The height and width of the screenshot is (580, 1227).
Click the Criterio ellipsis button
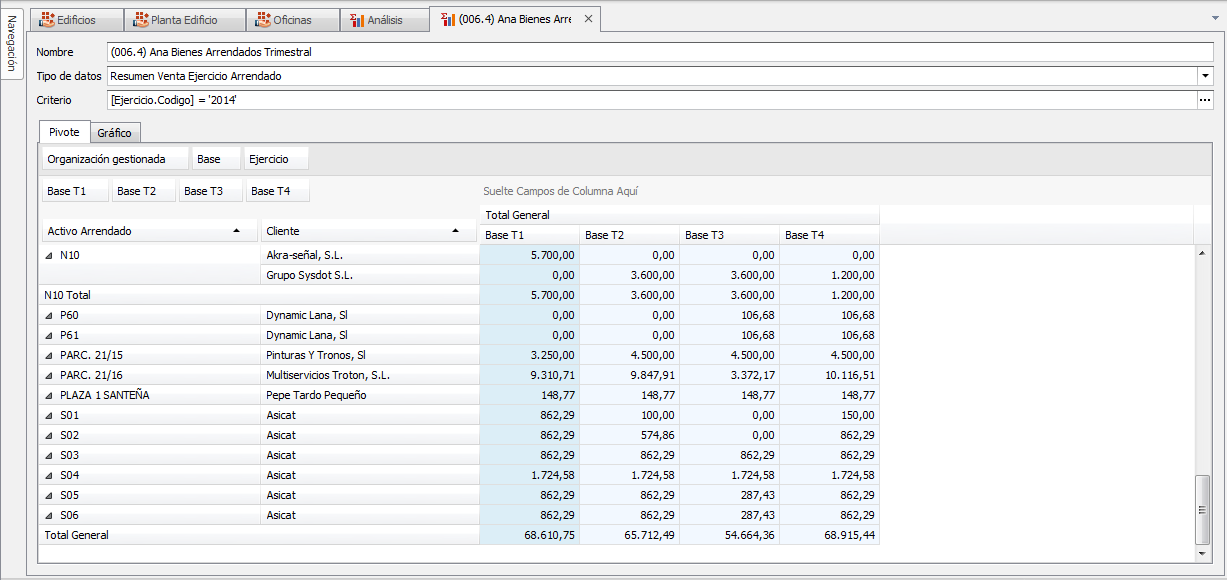point(1205,100)
